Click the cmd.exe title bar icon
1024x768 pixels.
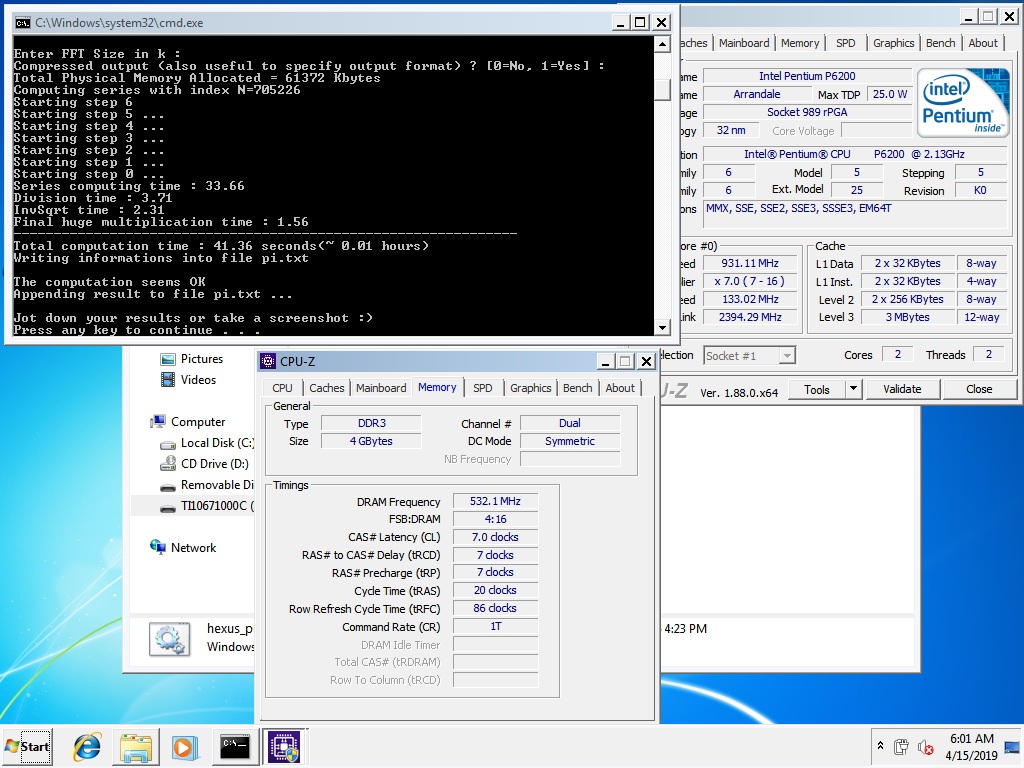22,23
